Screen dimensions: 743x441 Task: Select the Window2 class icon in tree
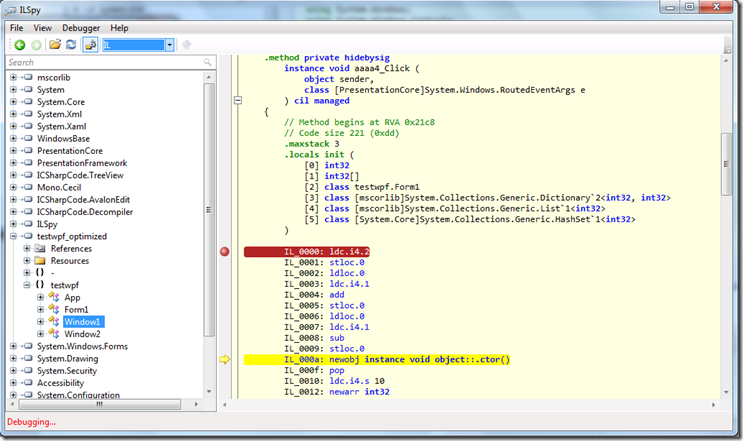pos(55,333)
